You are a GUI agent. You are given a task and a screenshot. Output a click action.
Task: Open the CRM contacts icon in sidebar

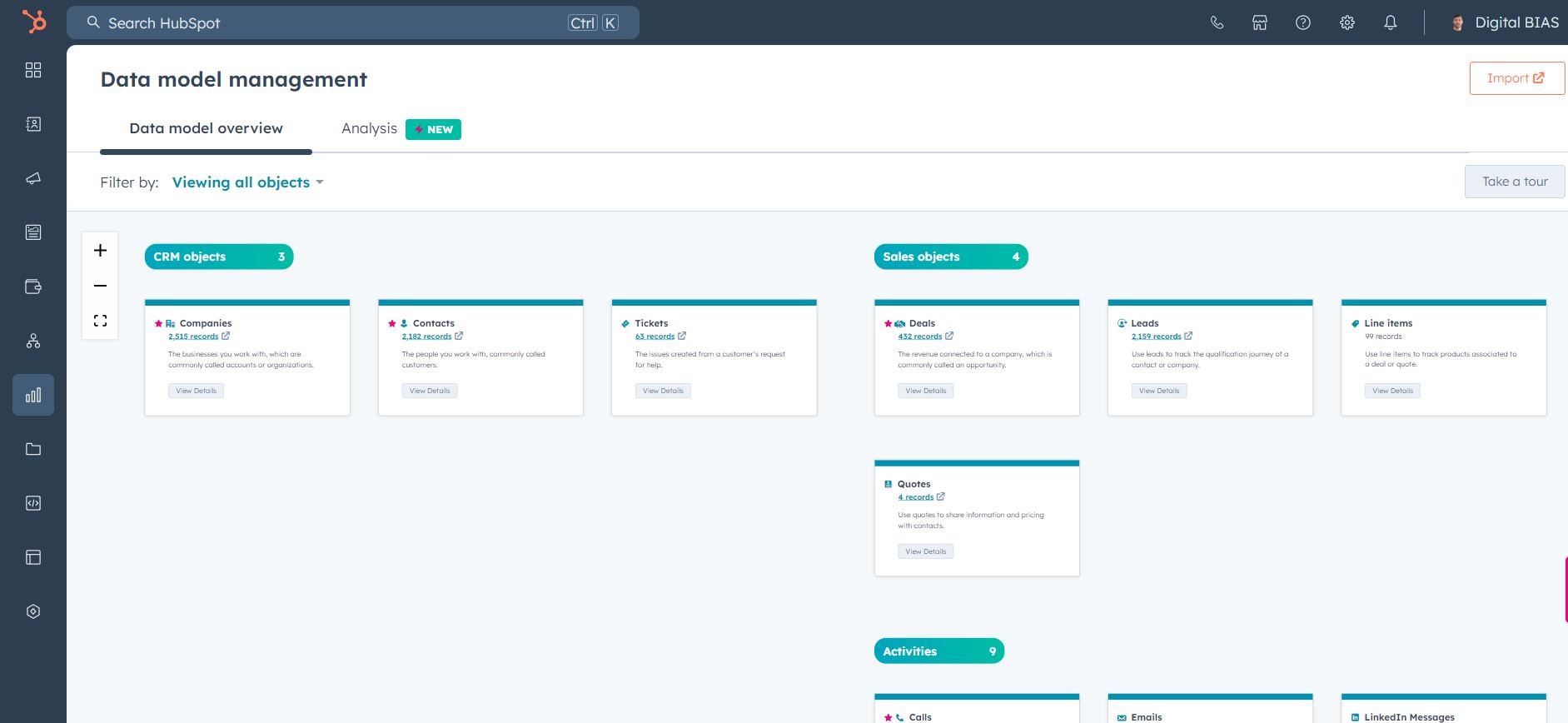tap(33, 124)
